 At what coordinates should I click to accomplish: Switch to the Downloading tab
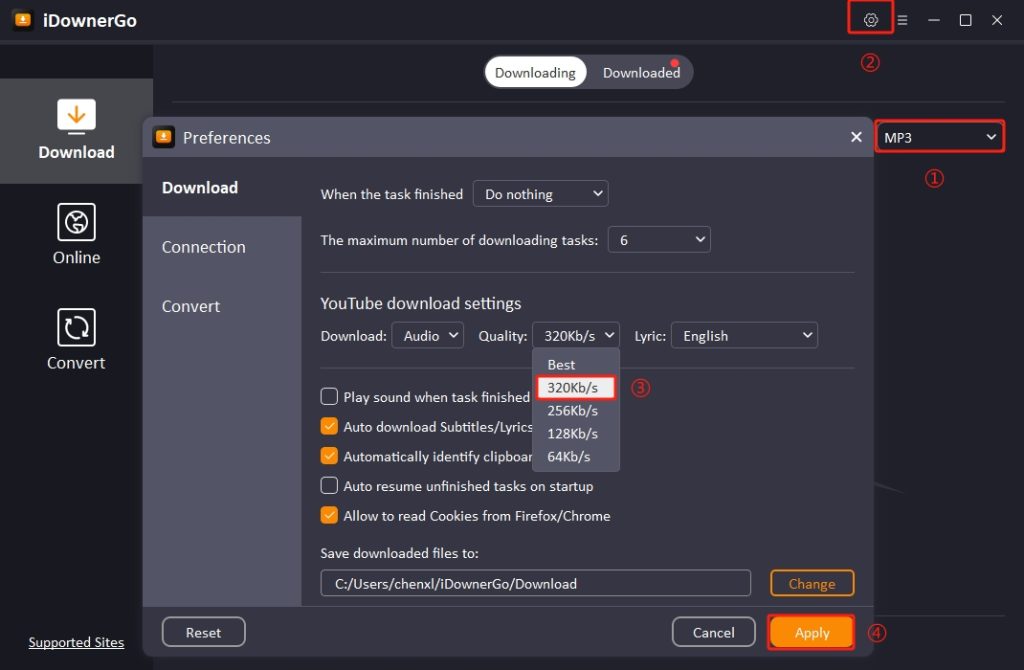tap(536, 72)
